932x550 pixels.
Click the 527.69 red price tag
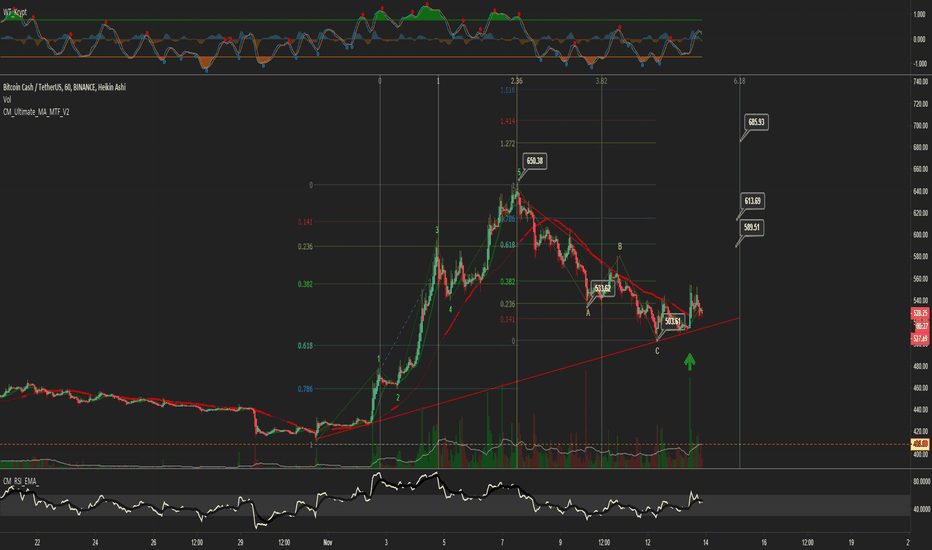pos(920,339)
